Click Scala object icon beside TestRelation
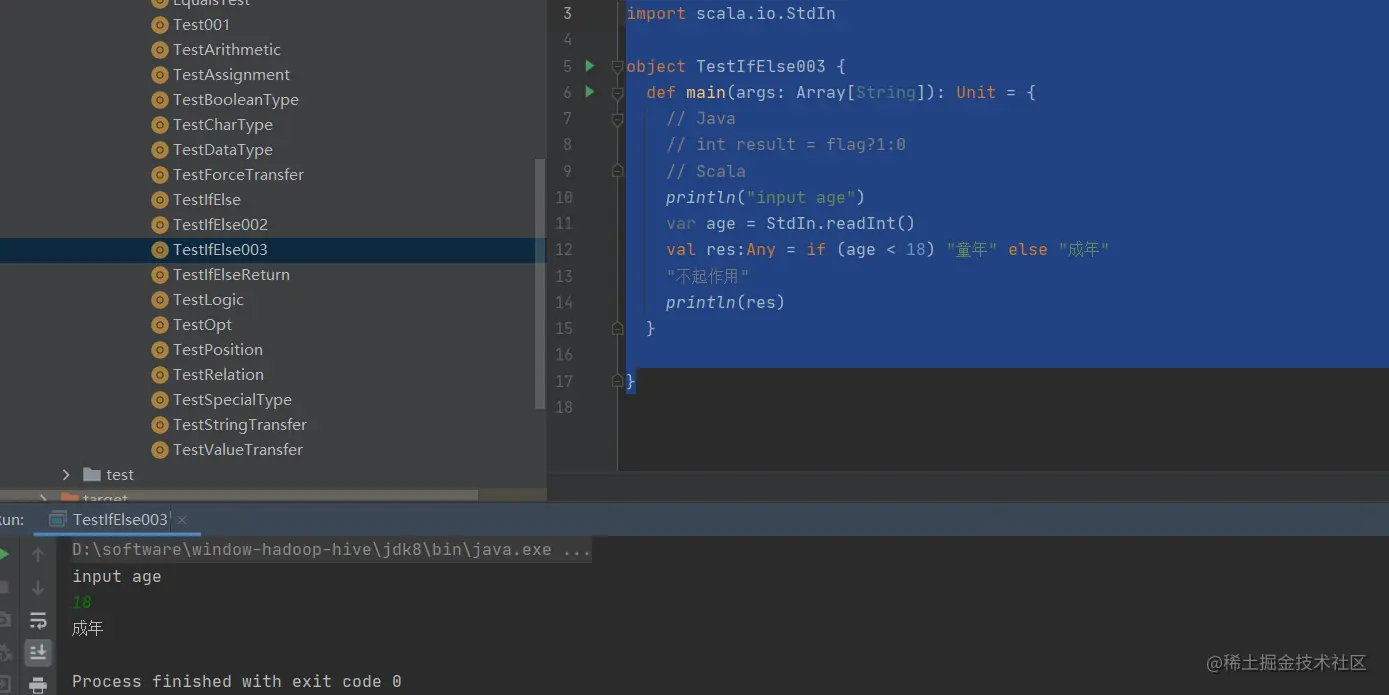 point(159,375)
